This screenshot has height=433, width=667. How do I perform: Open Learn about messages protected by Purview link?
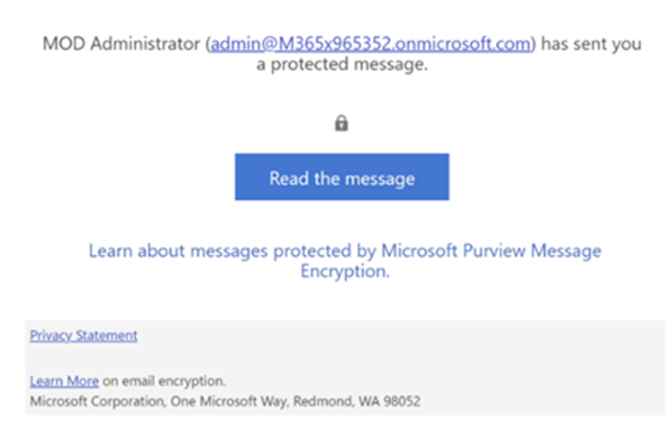click(345, 261)
